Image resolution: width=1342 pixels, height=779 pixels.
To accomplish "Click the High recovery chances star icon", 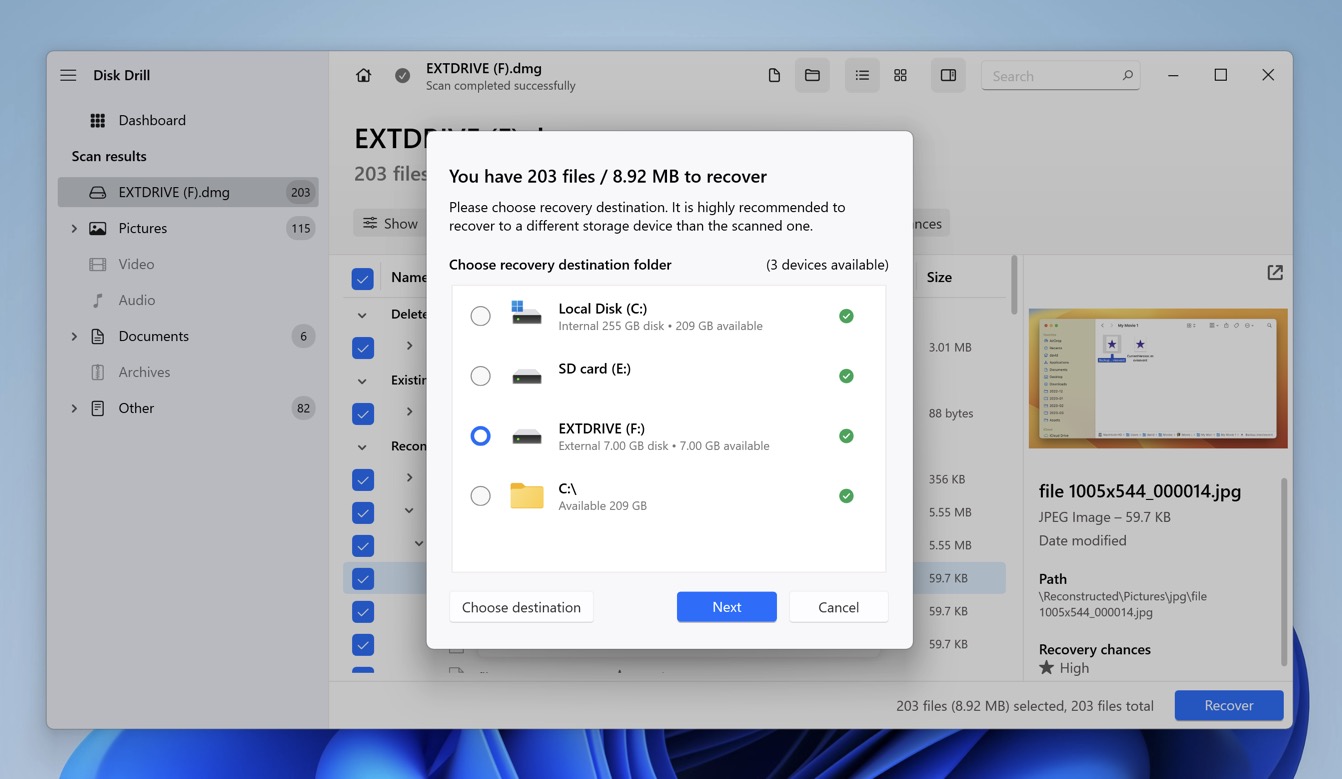I will 1047,667.
